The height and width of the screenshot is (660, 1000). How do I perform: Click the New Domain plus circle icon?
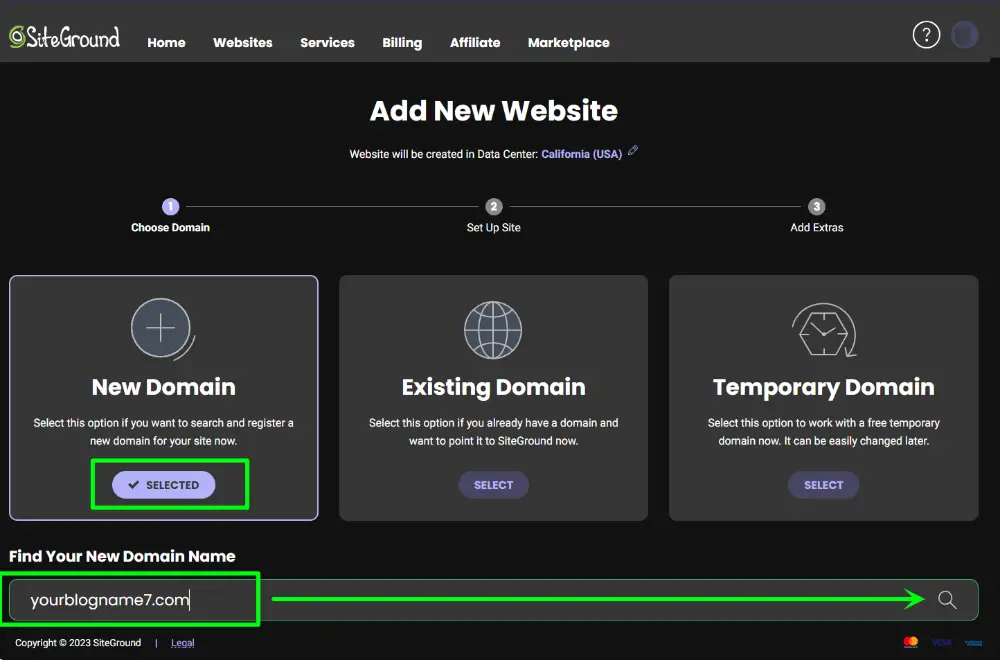161,328
